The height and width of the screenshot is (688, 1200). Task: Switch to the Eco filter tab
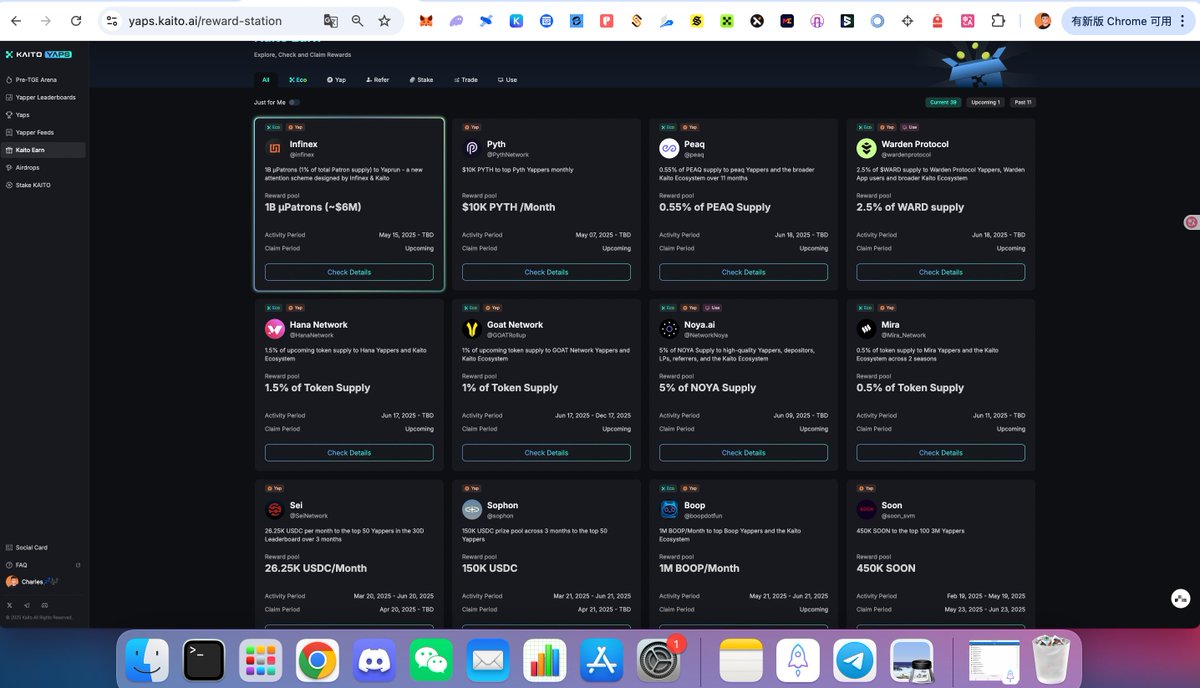[298, 79]
